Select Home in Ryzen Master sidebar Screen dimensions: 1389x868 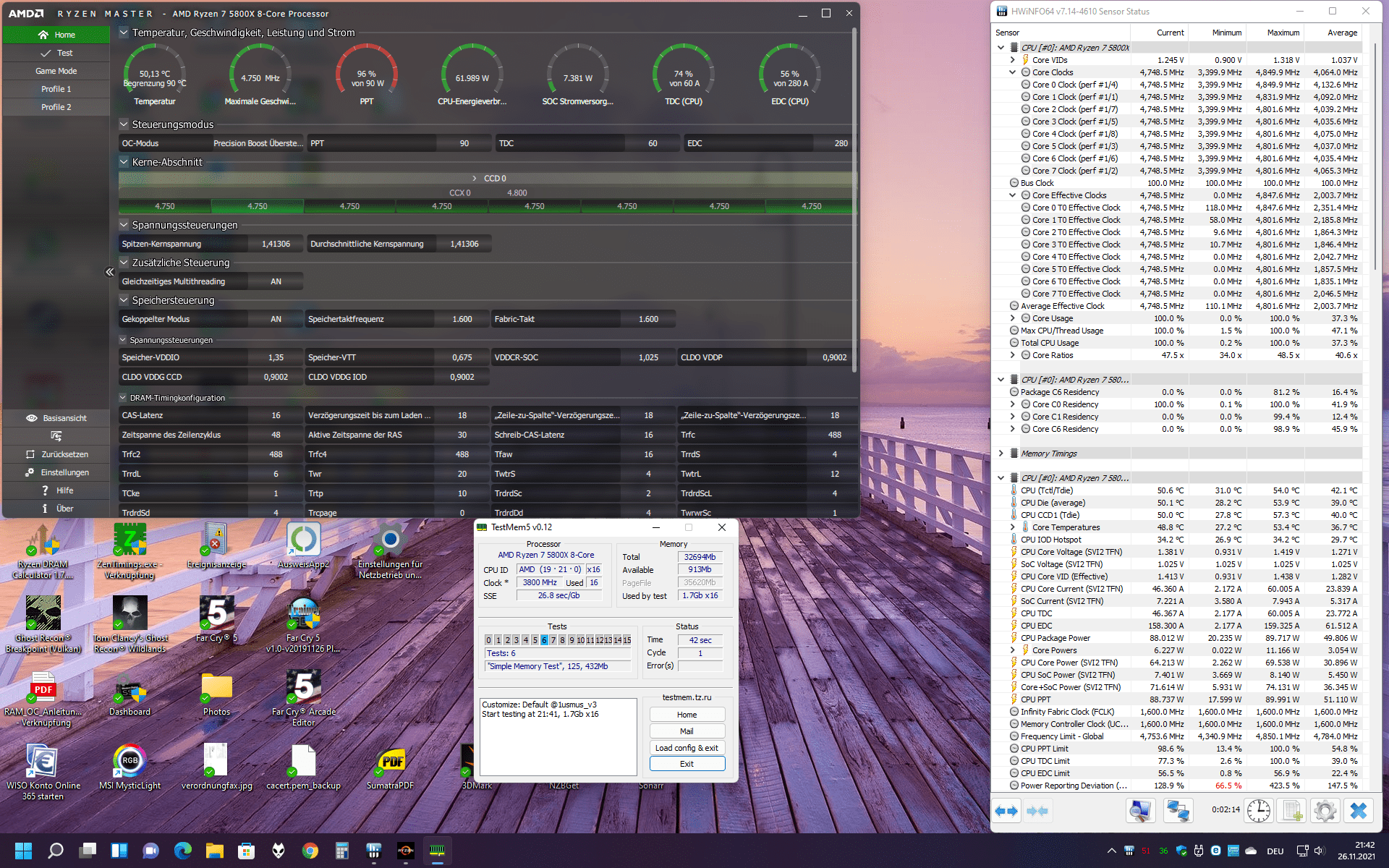pos(56,35)
